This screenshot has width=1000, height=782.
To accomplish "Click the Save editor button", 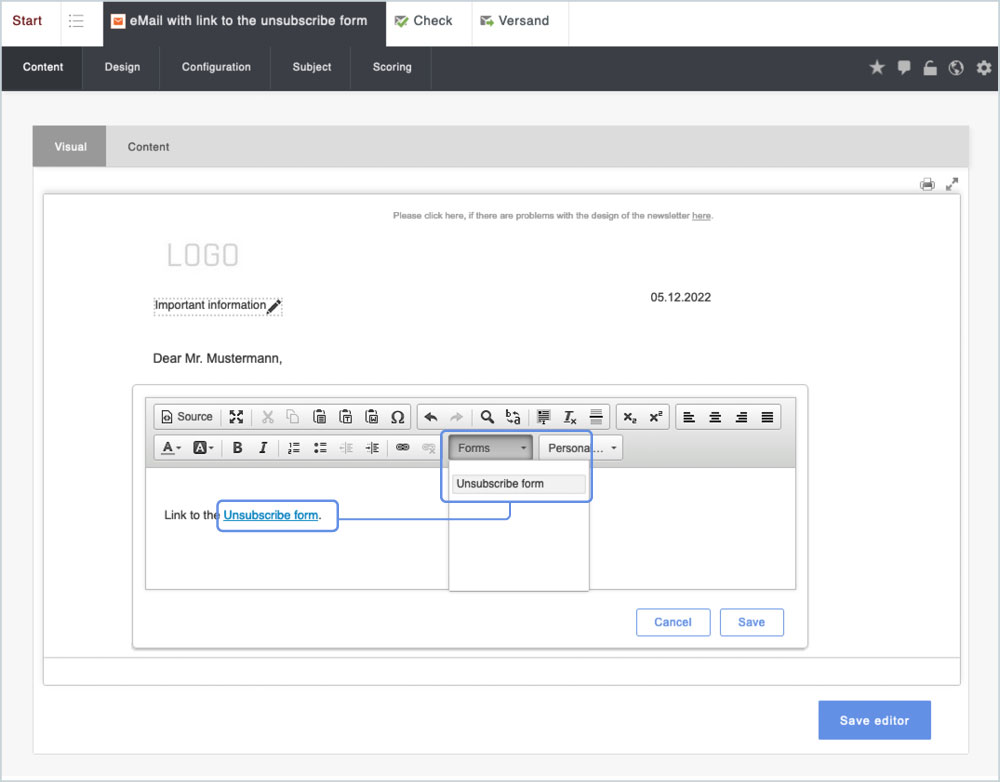I will pos(874,720).
